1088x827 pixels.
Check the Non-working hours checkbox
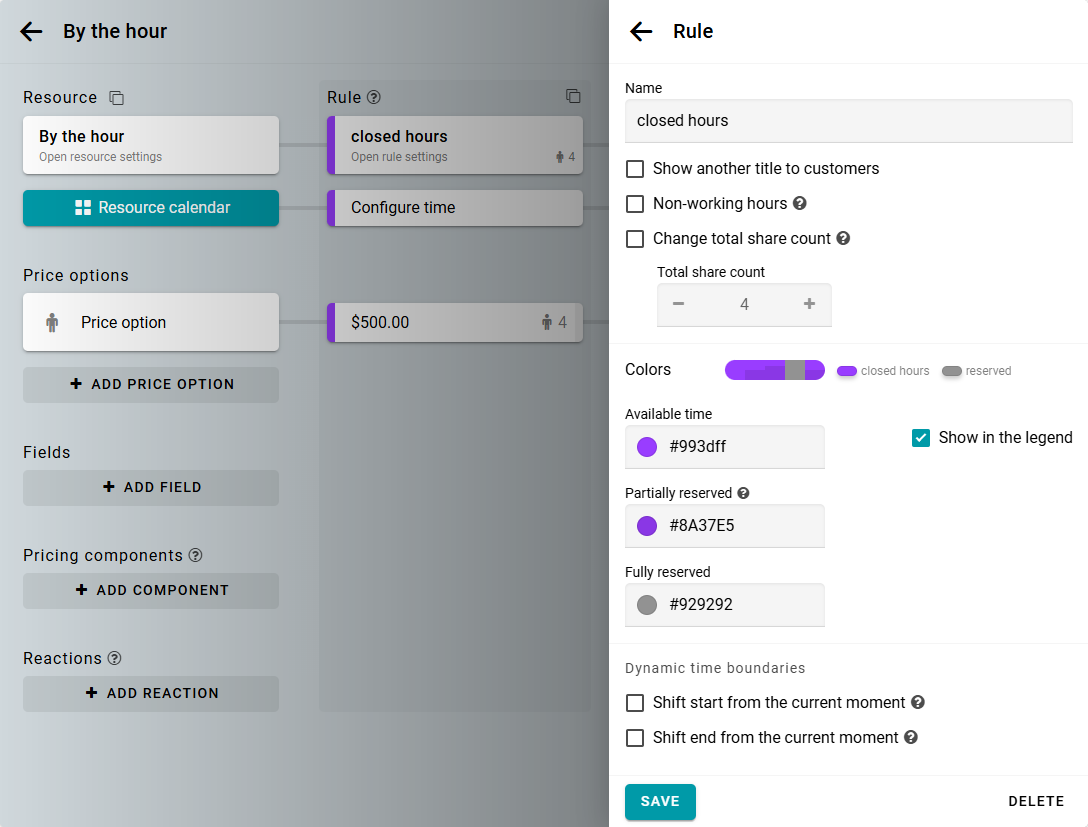point(635,204)
